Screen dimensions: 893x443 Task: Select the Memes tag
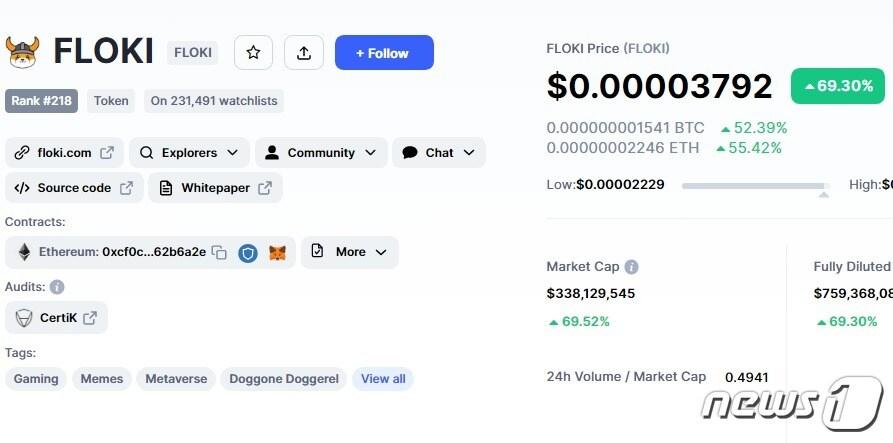point(102,379)
